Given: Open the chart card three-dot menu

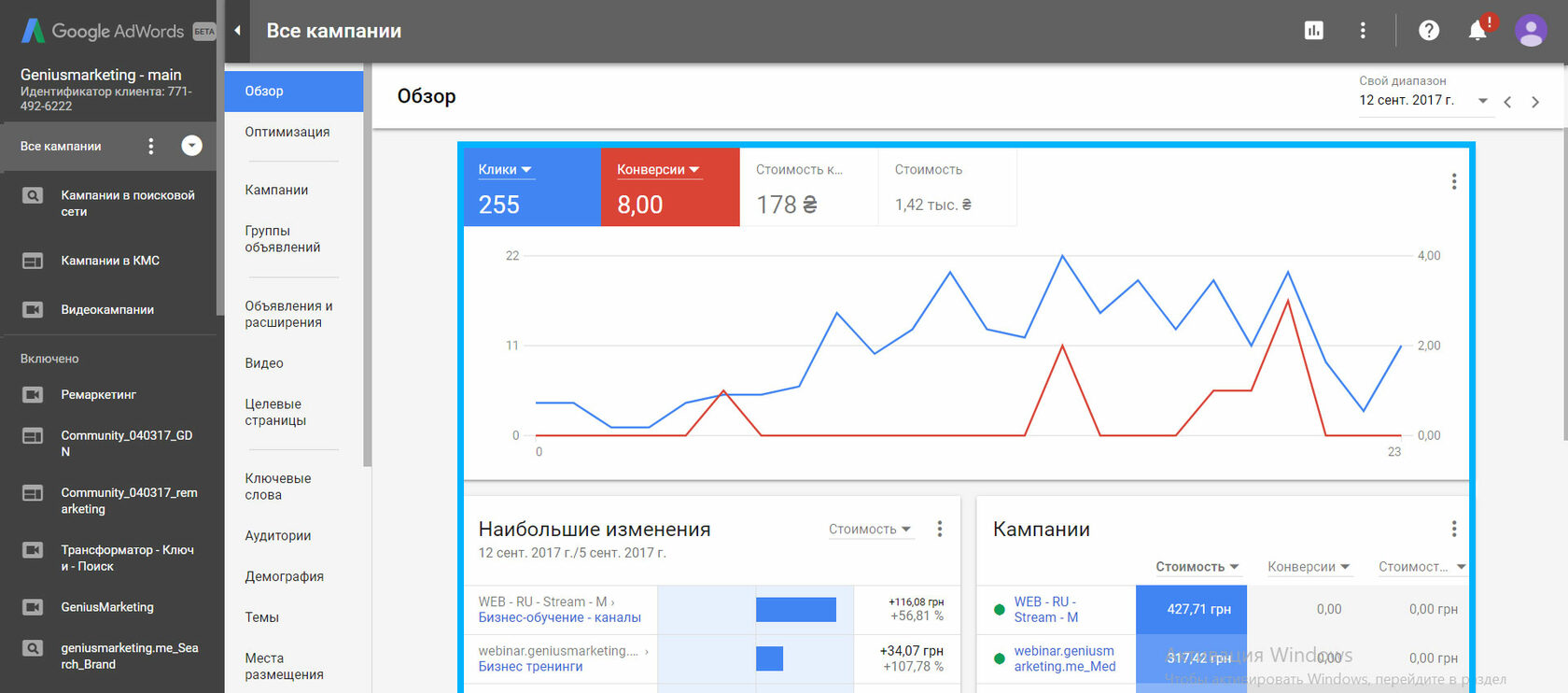Looking at the screenshot, I should tap(1454, 181).
